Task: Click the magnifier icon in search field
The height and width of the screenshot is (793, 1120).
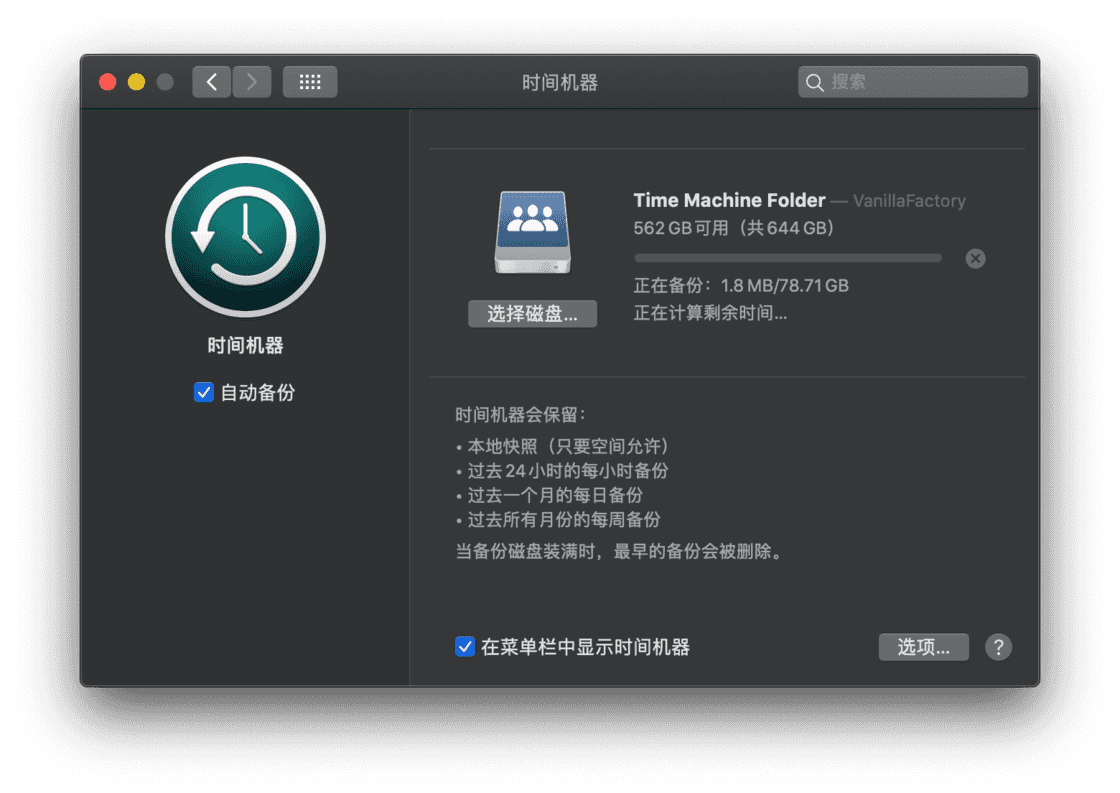Action: click(814, 83)
